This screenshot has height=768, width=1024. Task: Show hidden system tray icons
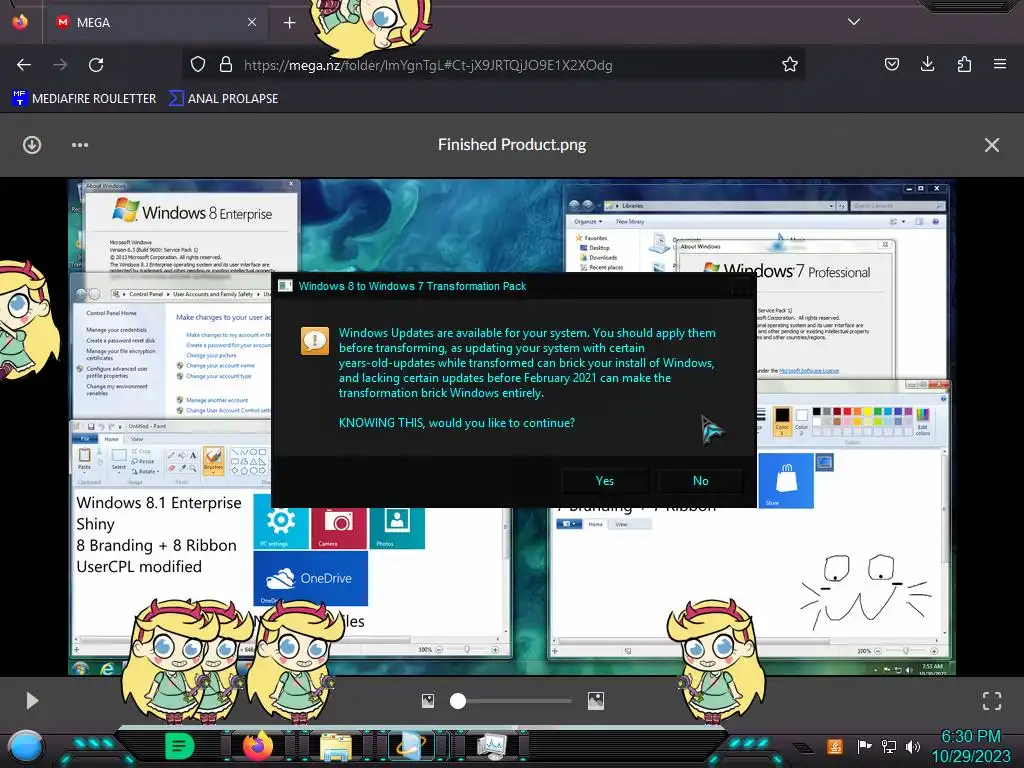803,748
